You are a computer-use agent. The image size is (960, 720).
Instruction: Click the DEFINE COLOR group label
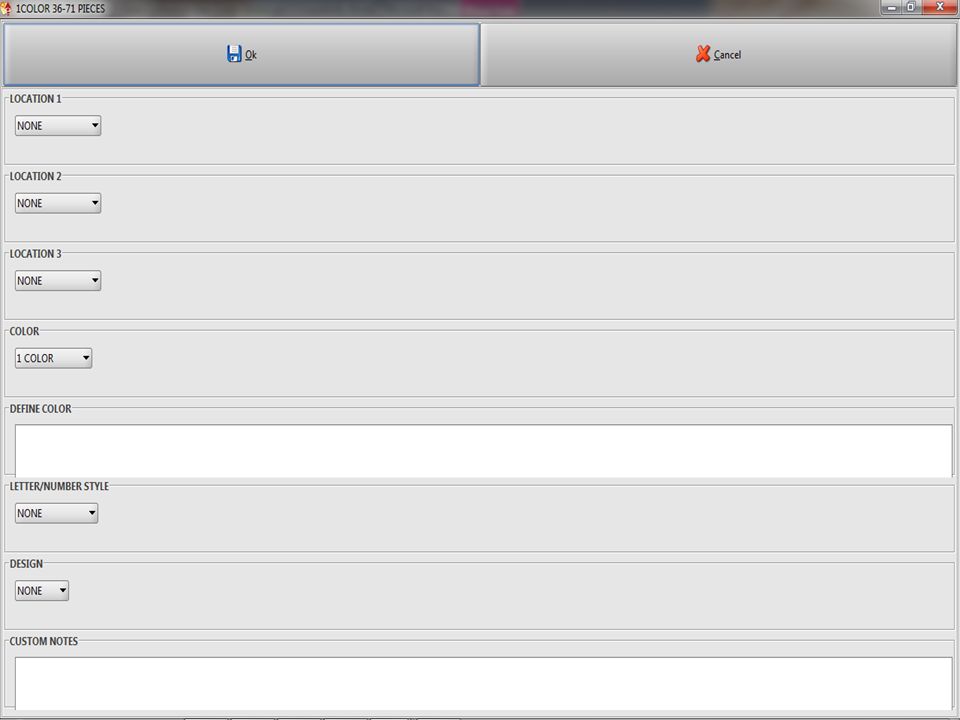coord(40,408)
